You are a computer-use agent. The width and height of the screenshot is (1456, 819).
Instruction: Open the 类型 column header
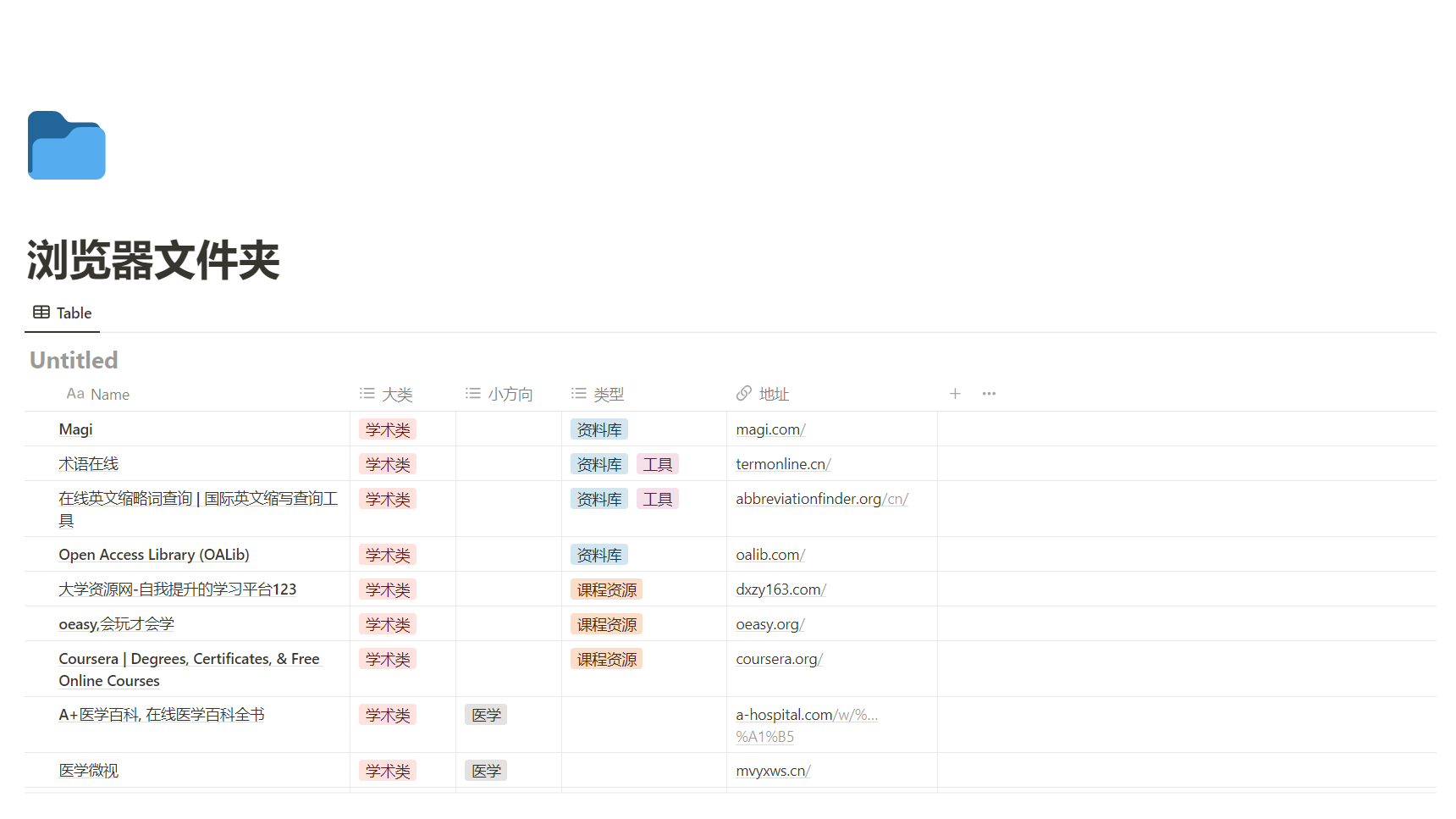click(x=598, y=394)
